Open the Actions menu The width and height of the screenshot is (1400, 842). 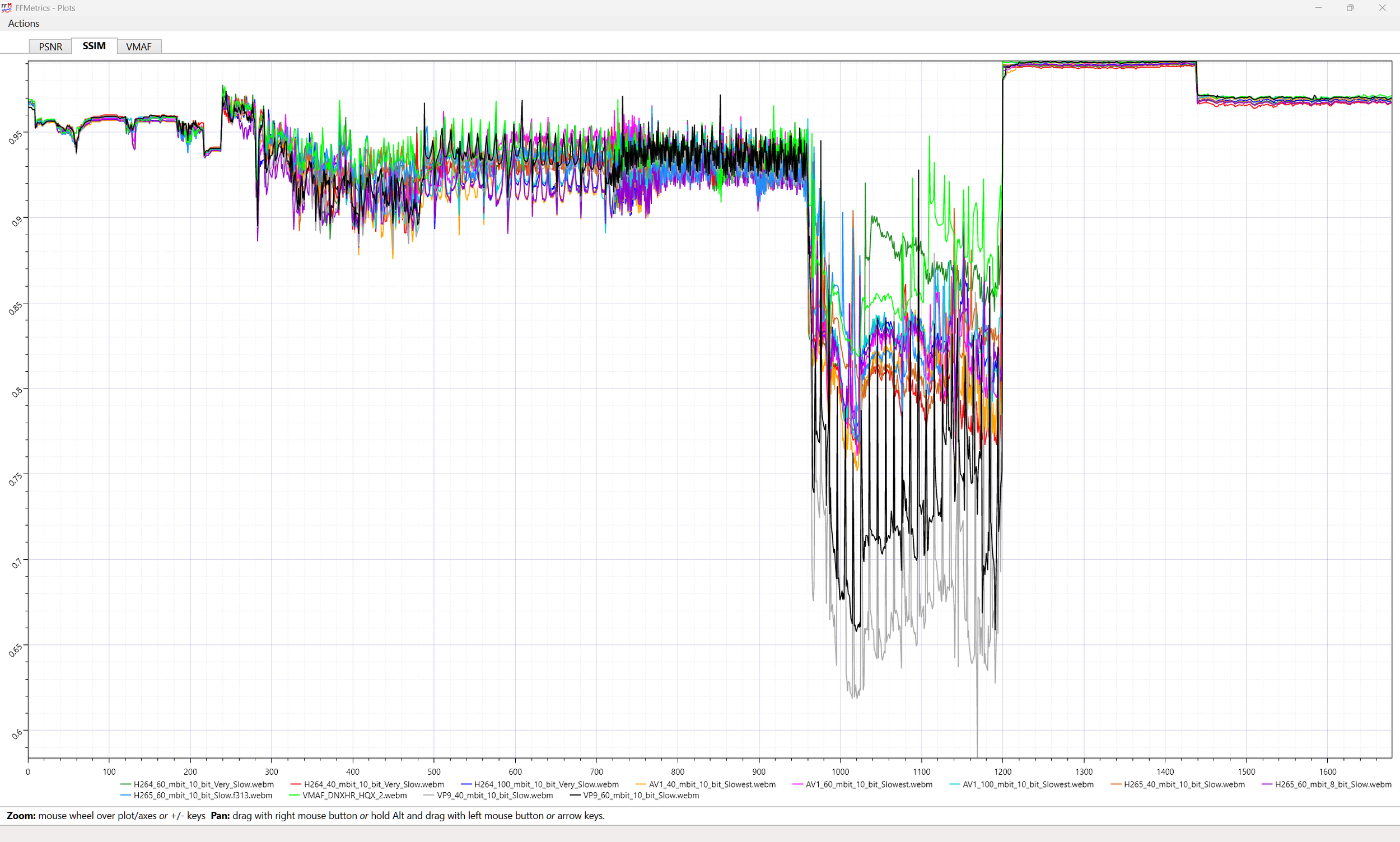pyautogui.click(x=24, y=24)
